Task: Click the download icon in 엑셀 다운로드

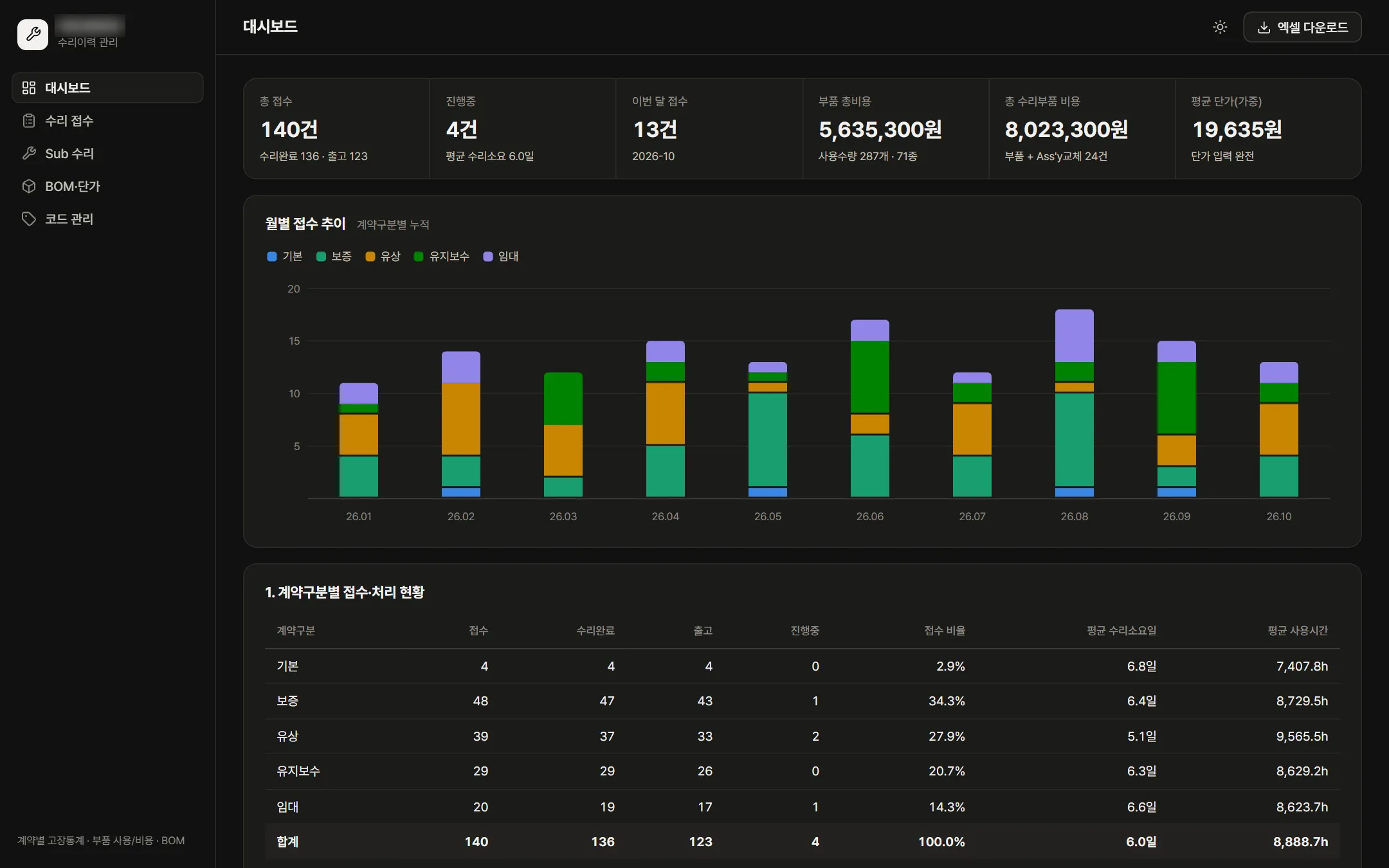Action: coord(1264,28)
